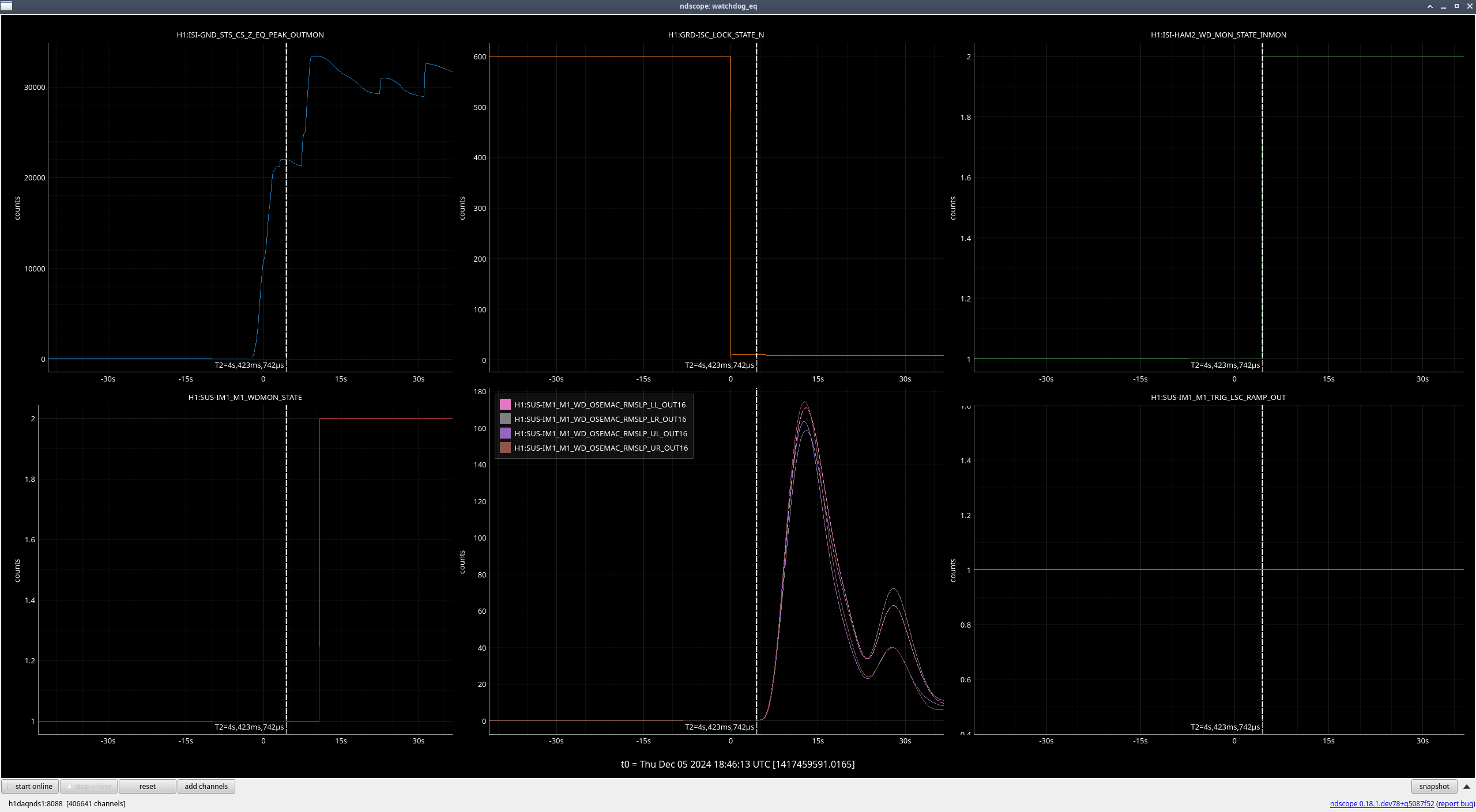Minimize the ndscope window
Viewport: 1476px width, 812px height.
click(1443, 6)
